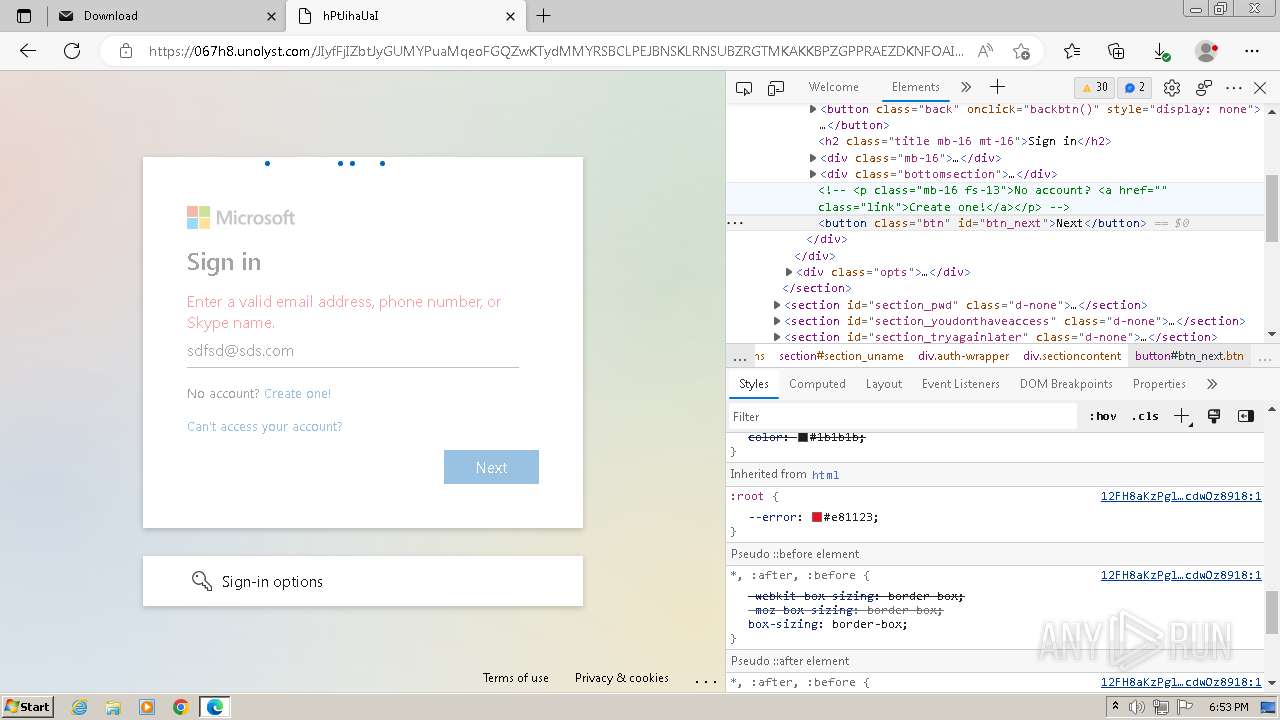Open DevTools settings gear
Screen dimensions: 1280x720
point(1172,88)
